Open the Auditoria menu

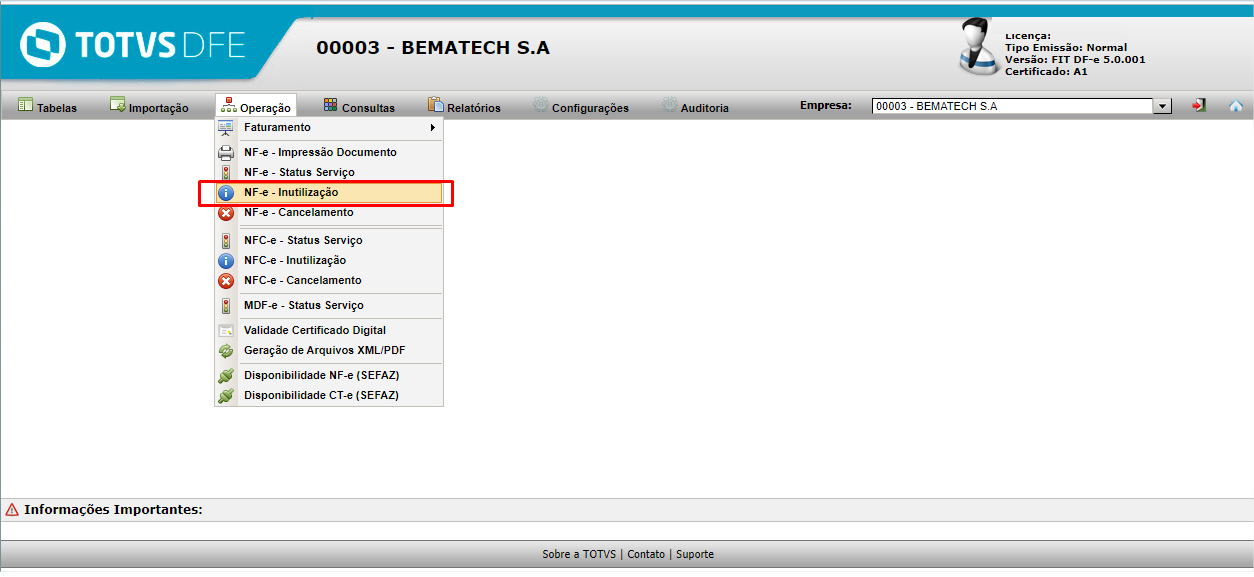click(x=695, y=107)
